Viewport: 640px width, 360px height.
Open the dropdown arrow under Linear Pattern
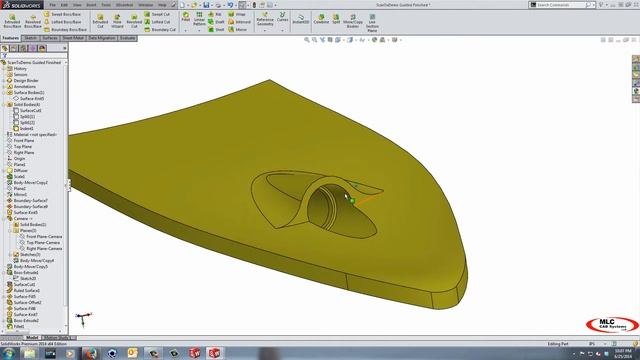199,31
